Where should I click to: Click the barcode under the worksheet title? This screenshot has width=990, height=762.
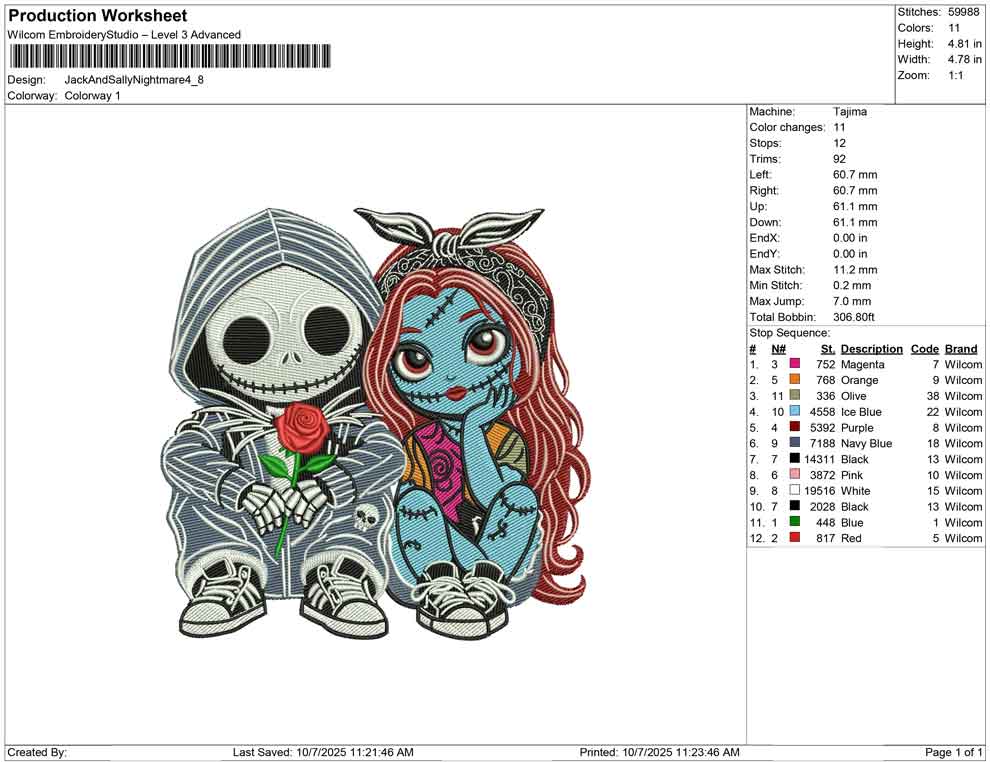tap(169, 57)
